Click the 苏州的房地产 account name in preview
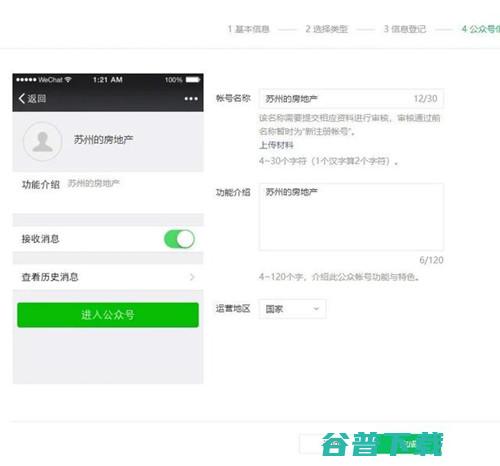The image size is (500, 466). [x=103, y=139]
